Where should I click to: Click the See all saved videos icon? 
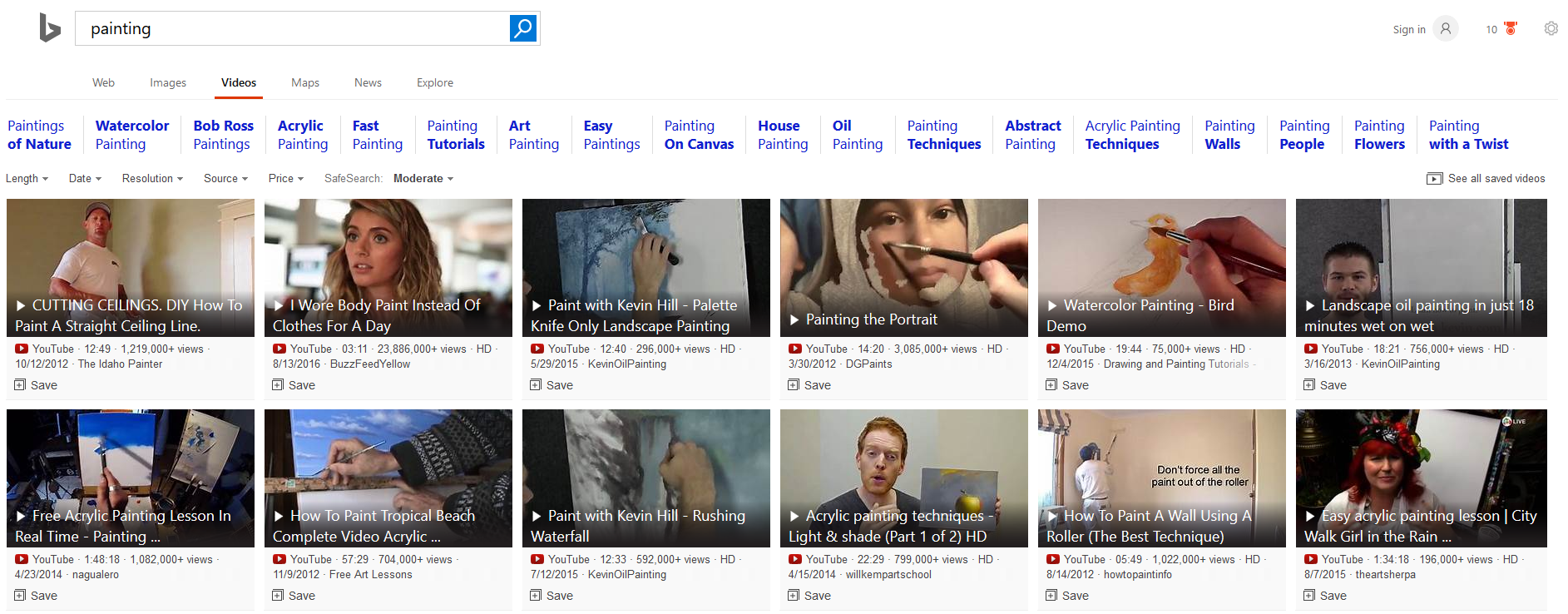click(x=1434, y=179)
